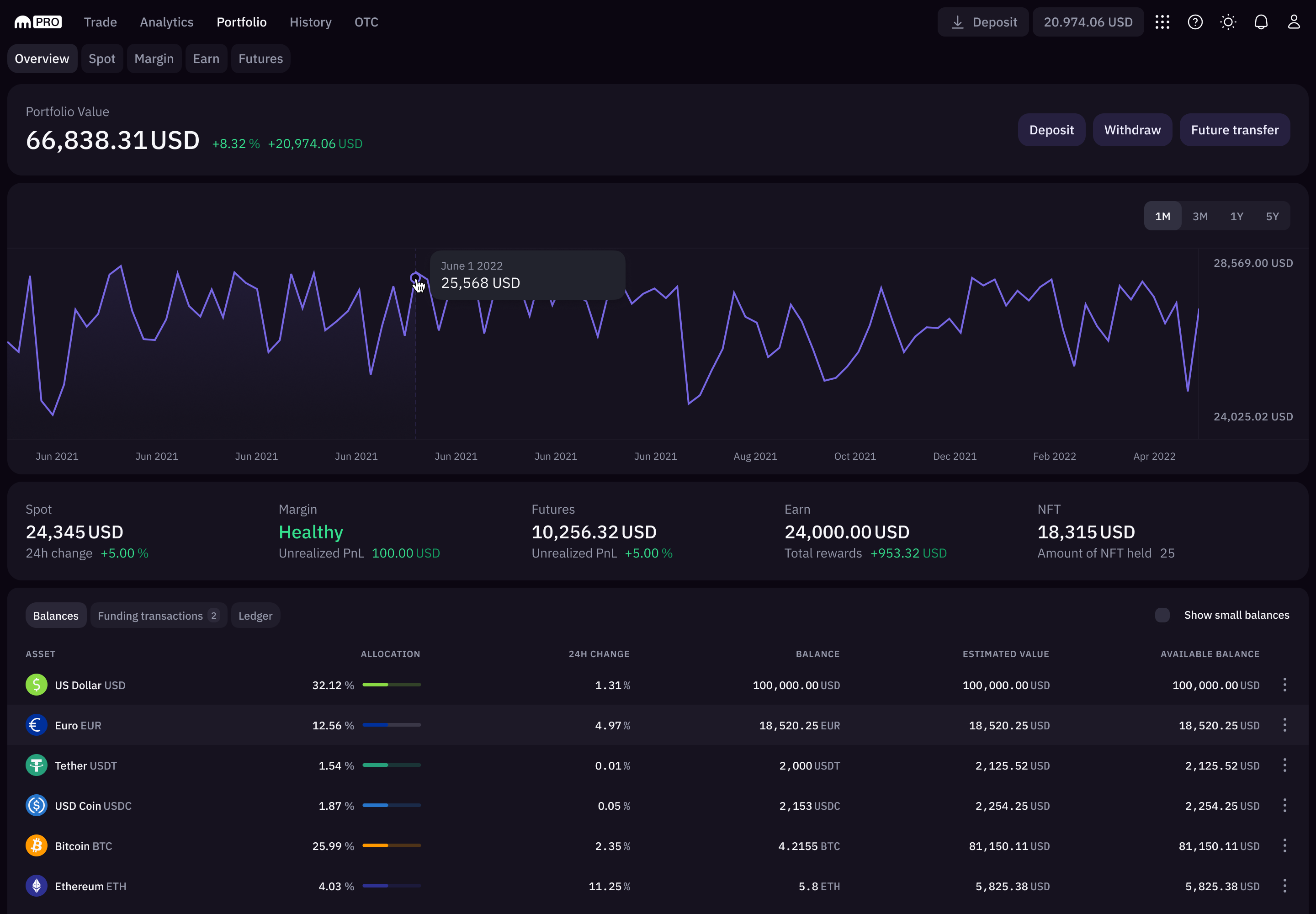Click the Earn 24,000.00 USD value
The width and height of the screenshot is (1316, 914).
pos(847,532)
